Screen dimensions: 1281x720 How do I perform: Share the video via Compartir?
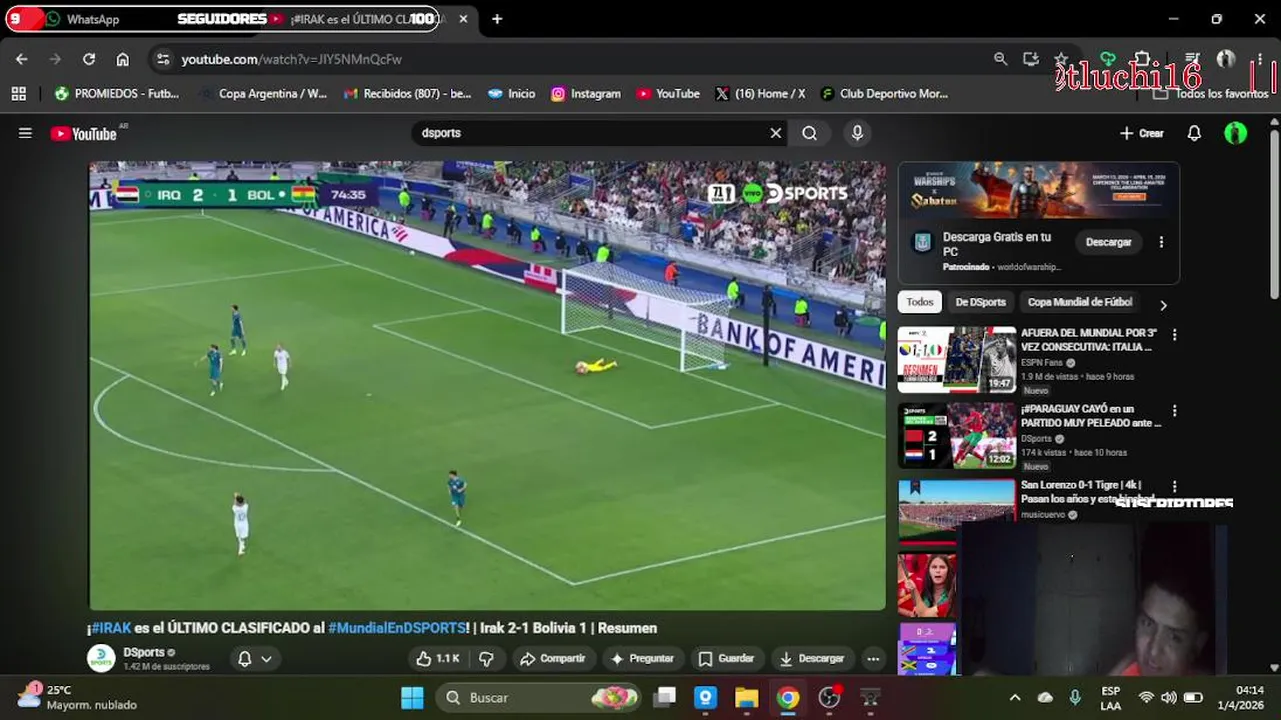point(553,659)
